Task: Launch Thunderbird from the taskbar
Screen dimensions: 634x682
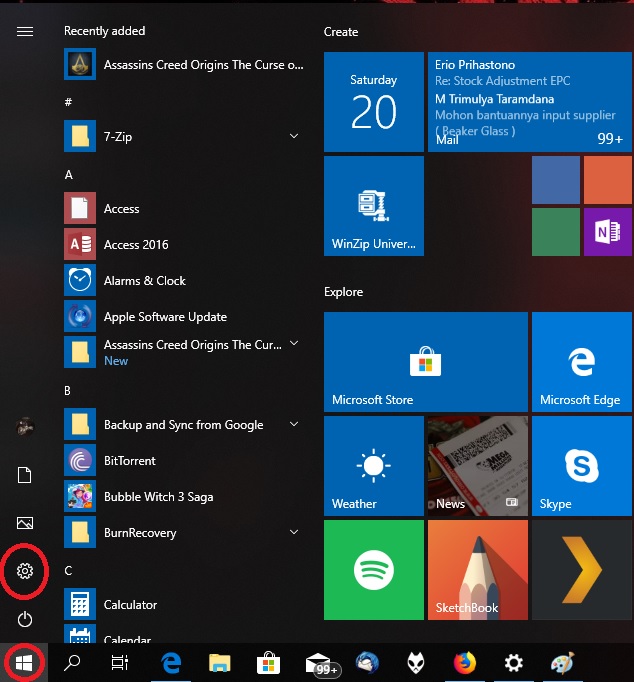Action: (367, 663)
